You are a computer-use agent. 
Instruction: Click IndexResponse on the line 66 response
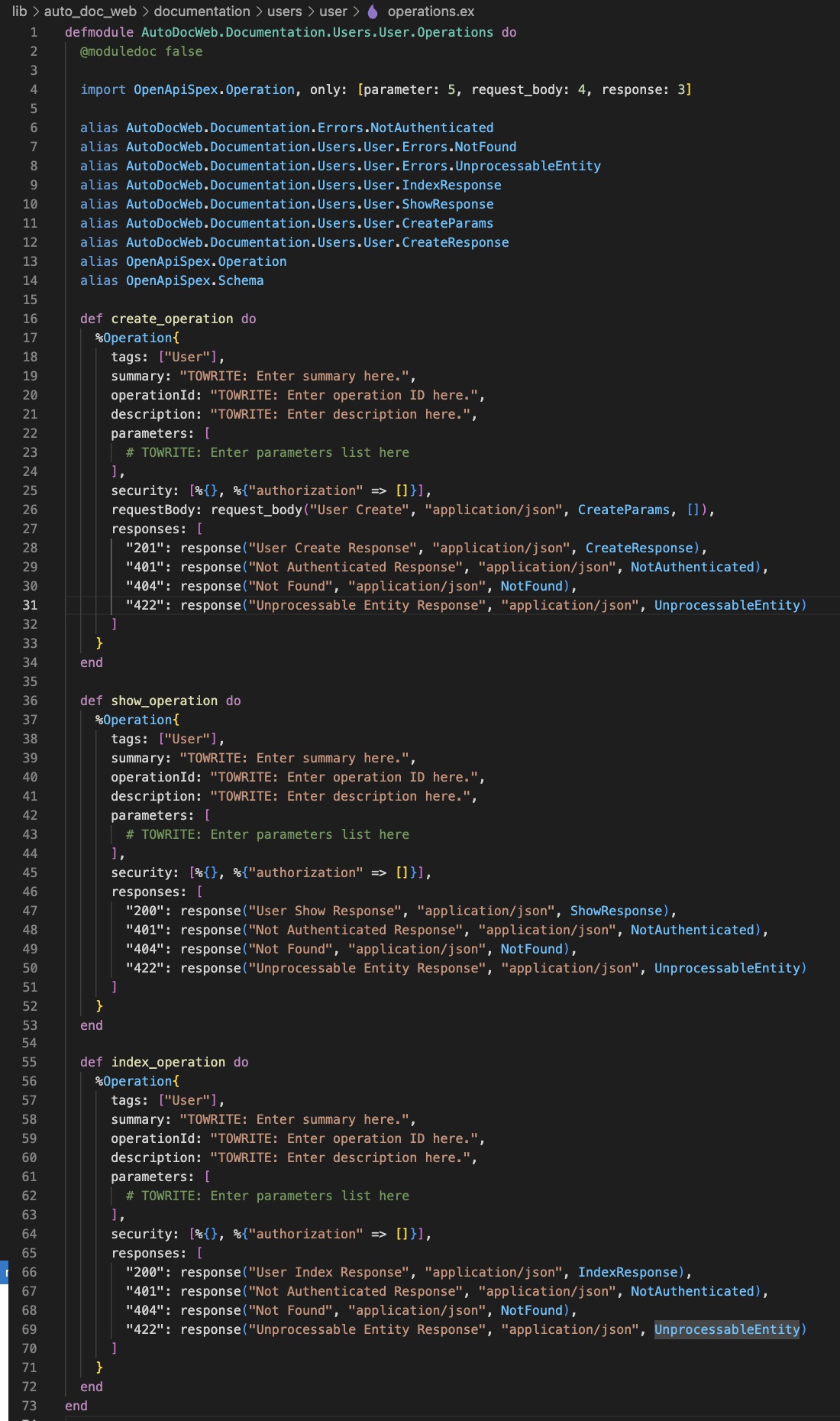(628, 1272)
